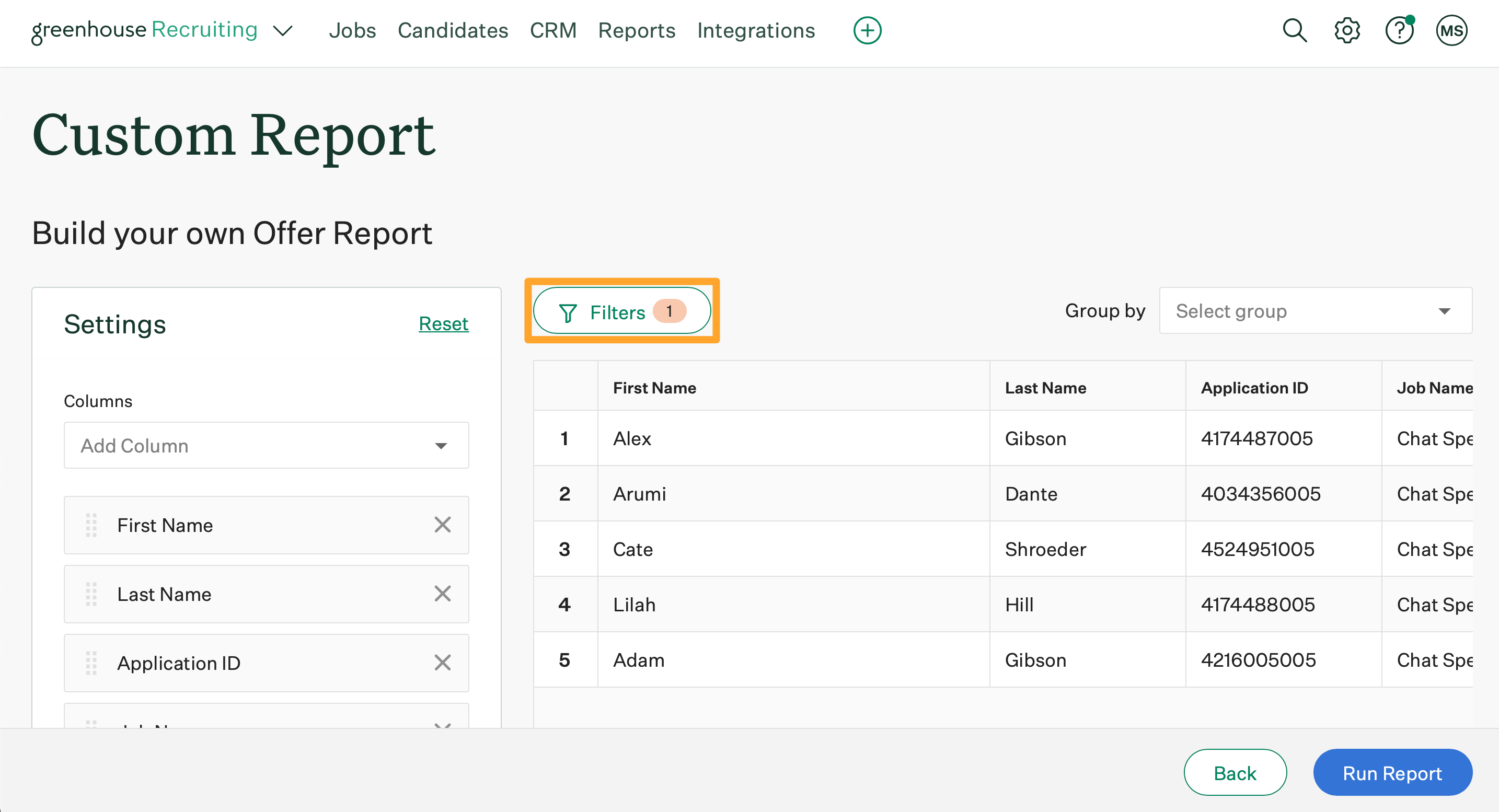This screenshot has height=812, width=1499.
Task: Remove the First Name column
Action: click(443, 525)
